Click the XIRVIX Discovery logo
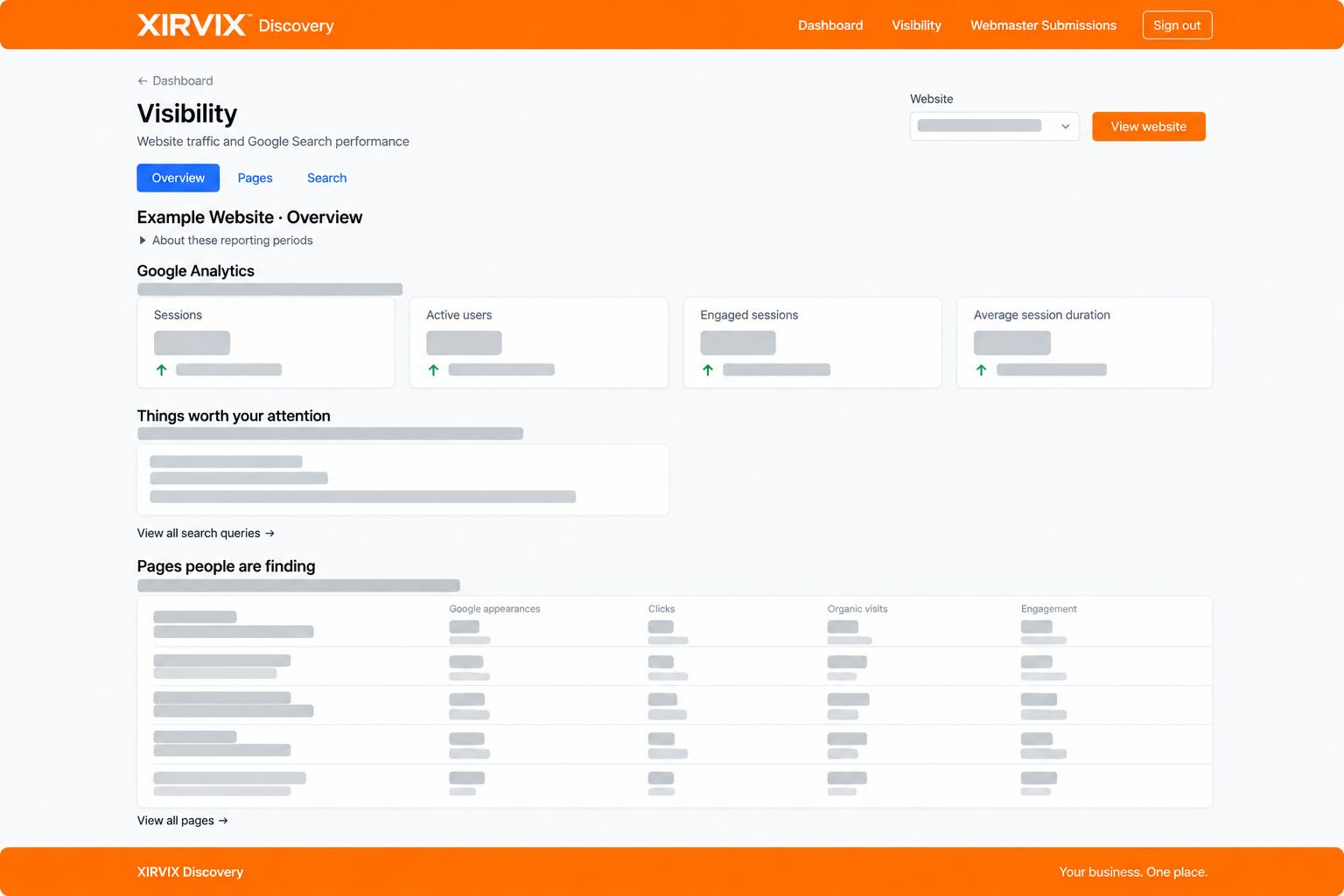 (x=235, y=24)
